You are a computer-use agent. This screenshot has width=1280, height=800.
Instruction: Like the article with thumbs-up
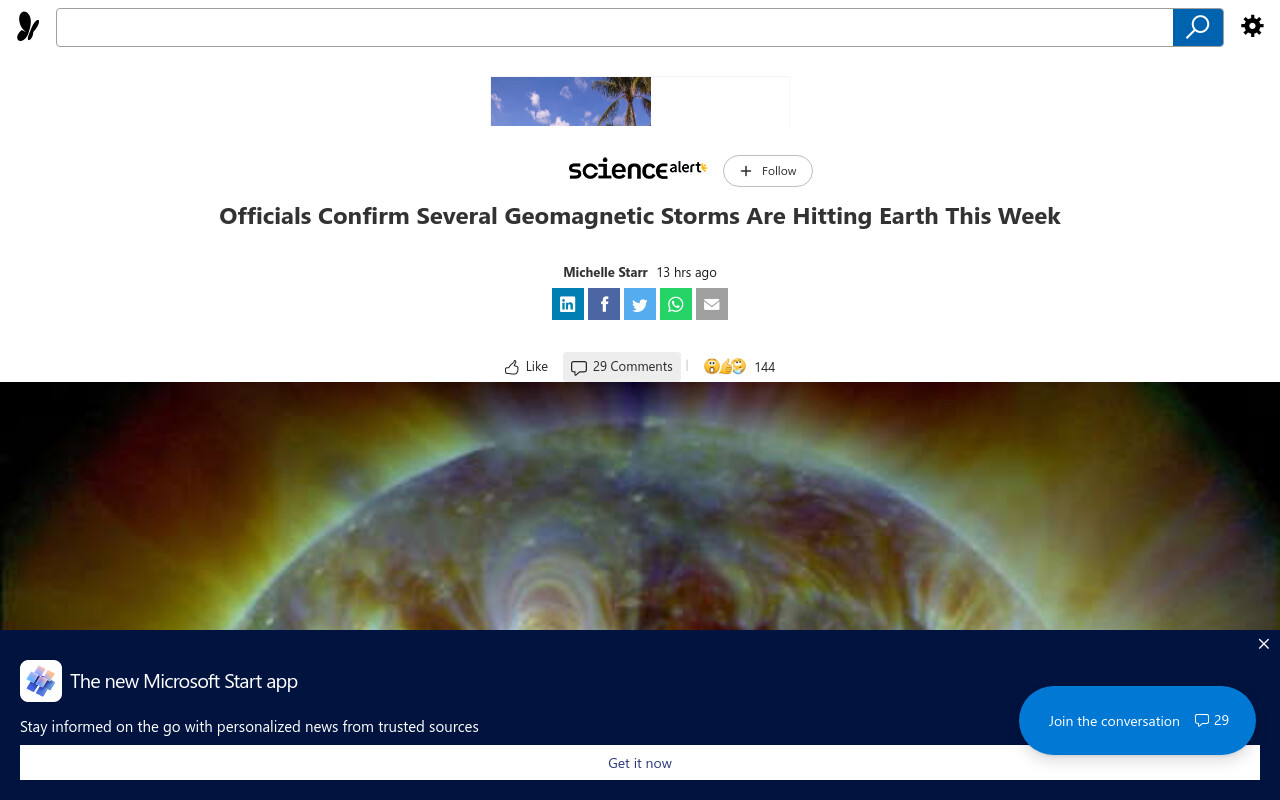point(526,367)
